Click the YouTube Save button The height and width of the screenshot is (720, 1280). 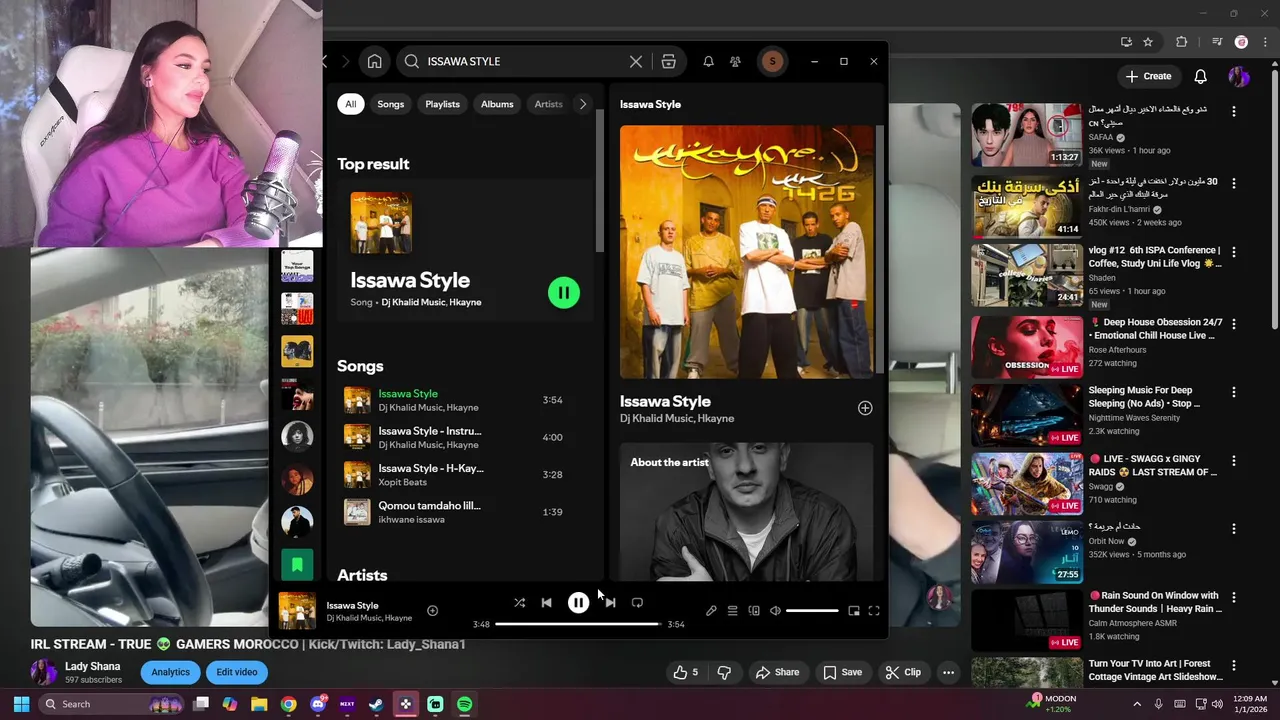pyautogui.click(x=842, y=672)
